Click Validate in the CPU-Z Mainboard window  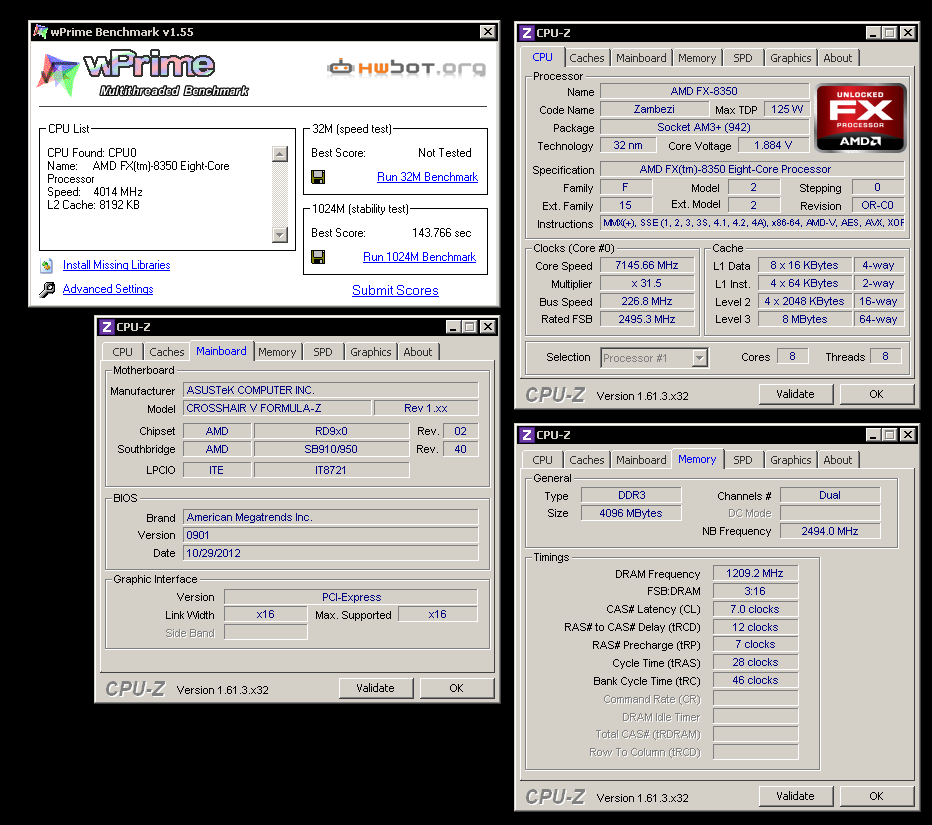pyautogui.click(x=375, y=688)
